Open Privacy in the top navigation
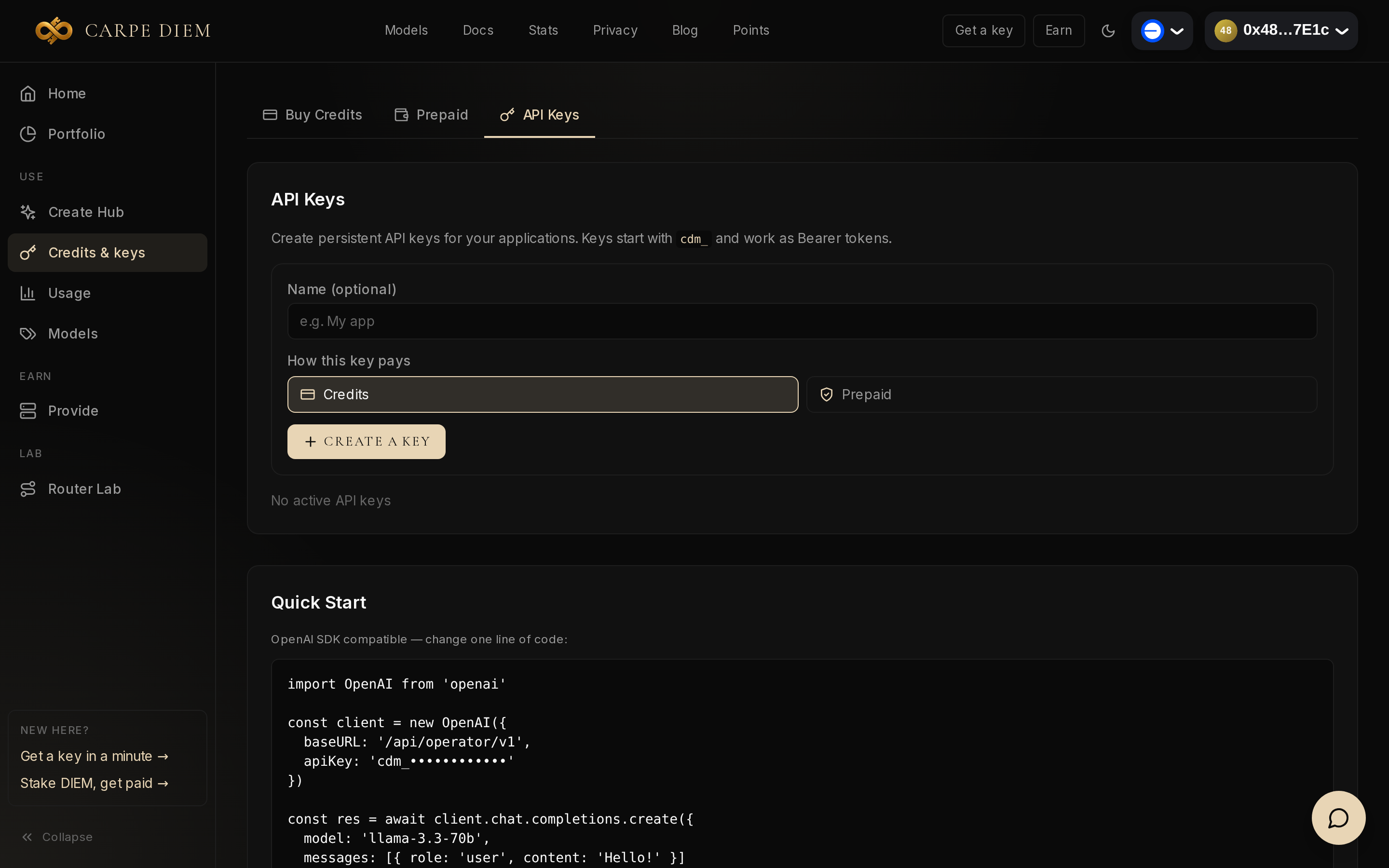1389x868 pixels. coord(615,30)
